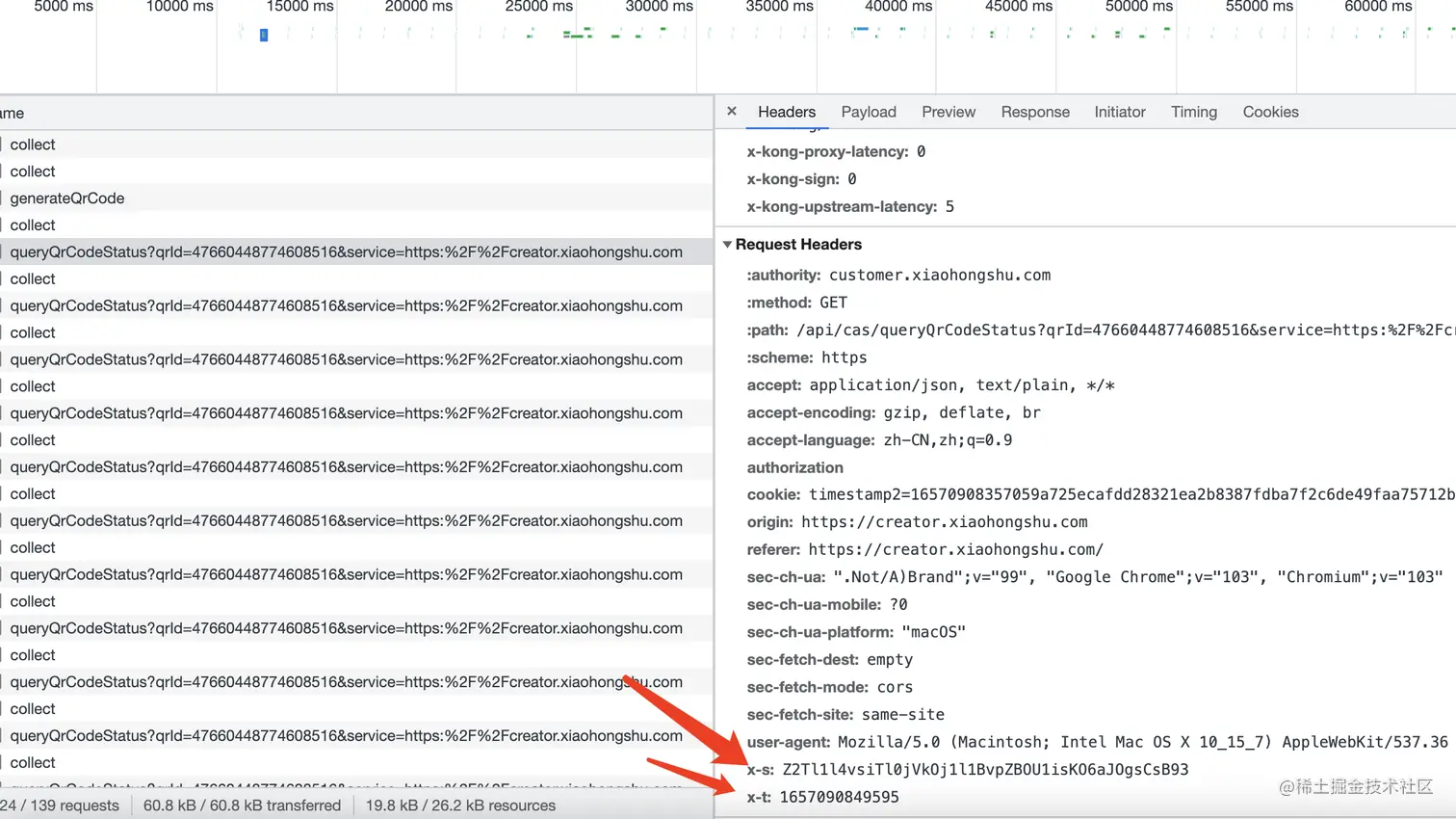The image size is (1456, 819).
Task: Click the referer header value
Action: tap(955, 550)
